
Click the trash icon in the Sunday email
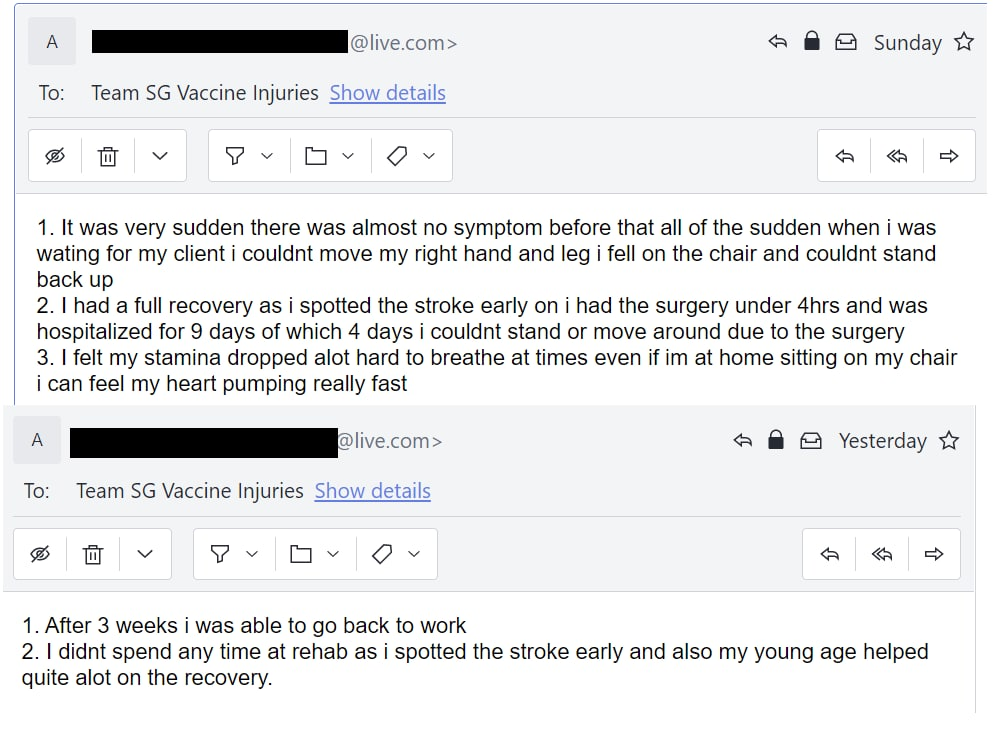(108, 156)
